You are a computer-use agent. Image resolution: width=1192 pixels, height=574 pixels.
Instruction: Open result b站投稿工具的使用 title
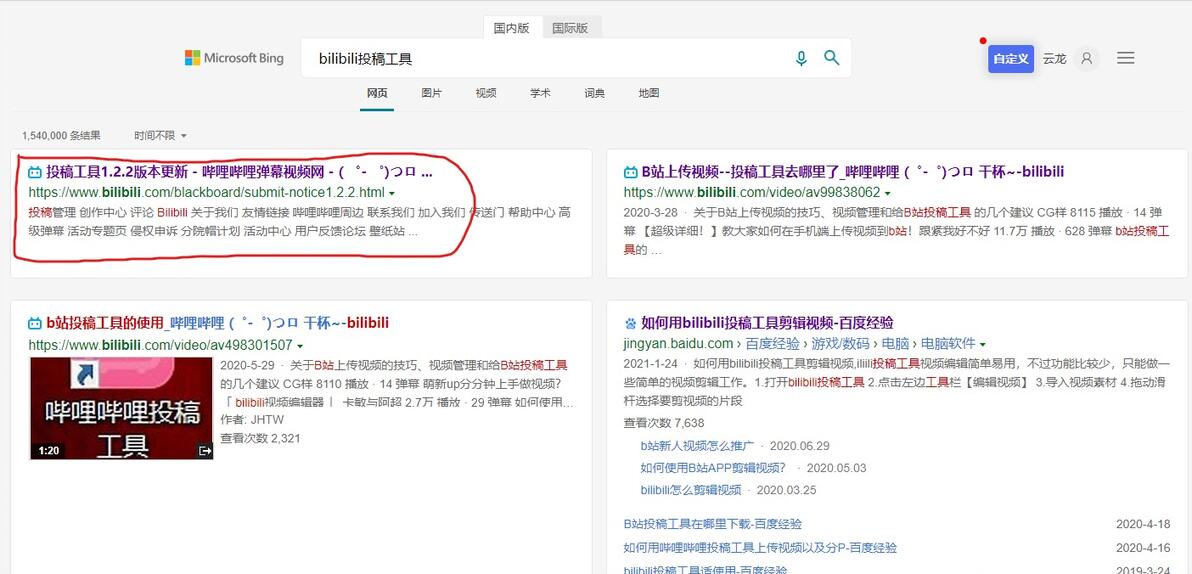[217, 323]
